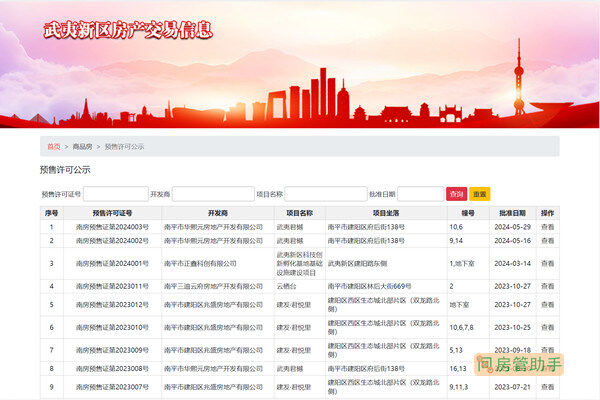
Task: Click the red 查询 search button
Action: tap(456, 194)
